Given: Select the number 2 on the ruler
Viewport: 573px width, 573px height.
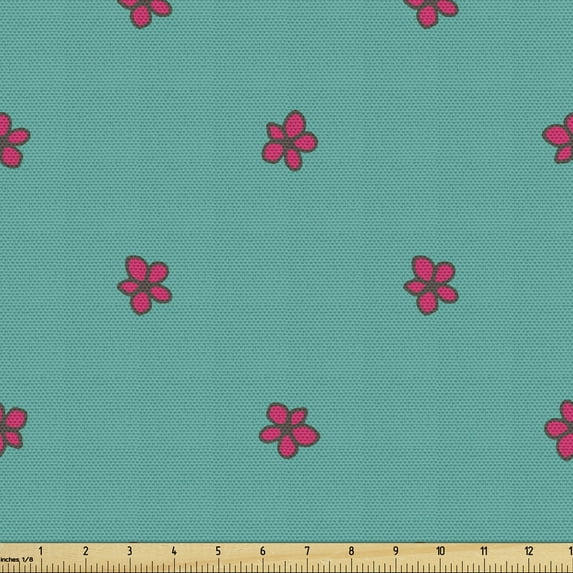Looking at the screenshot, I should coord(86,551).
